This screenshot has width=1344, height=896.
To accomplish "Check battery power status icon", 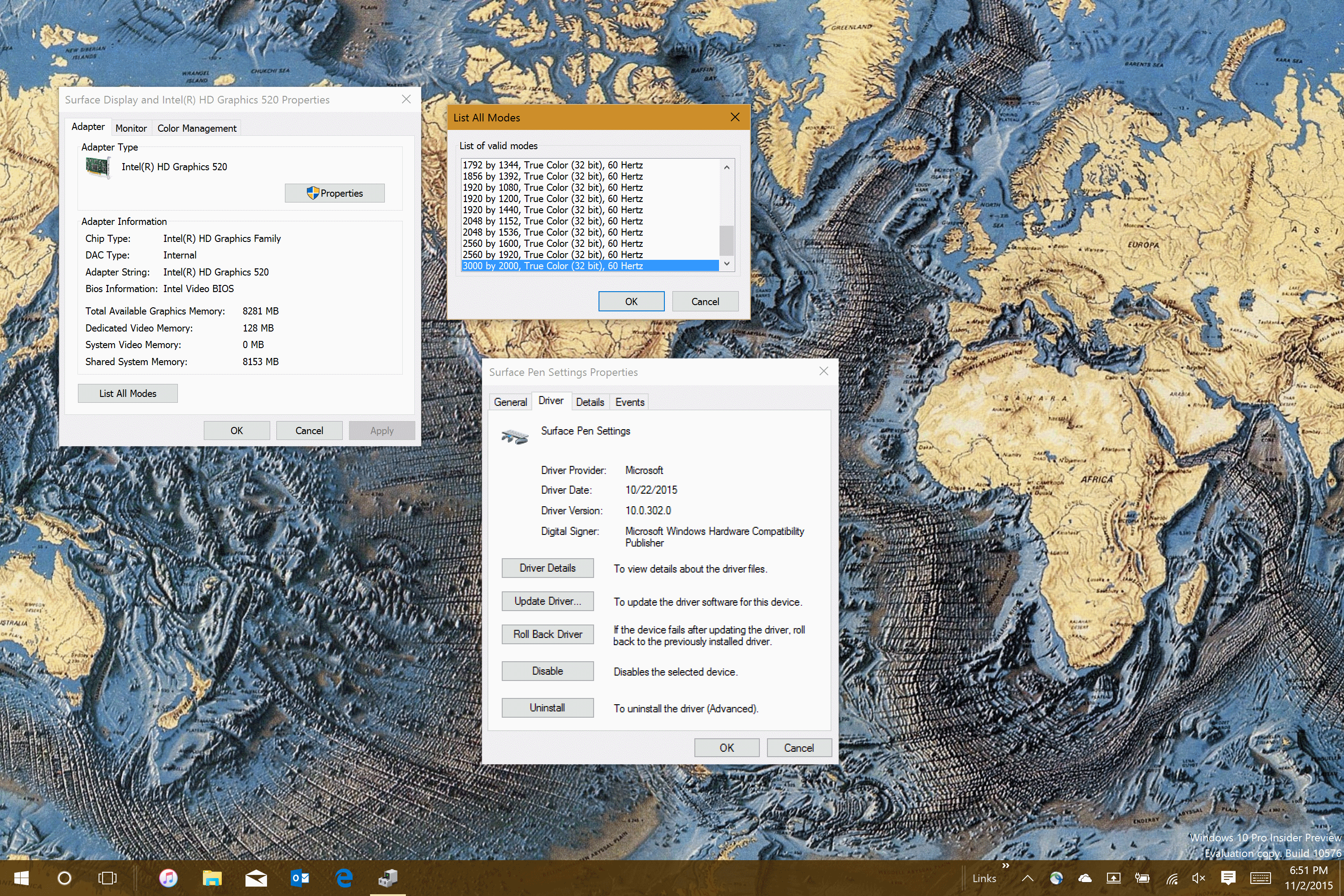I will [x=1142, y=878].
